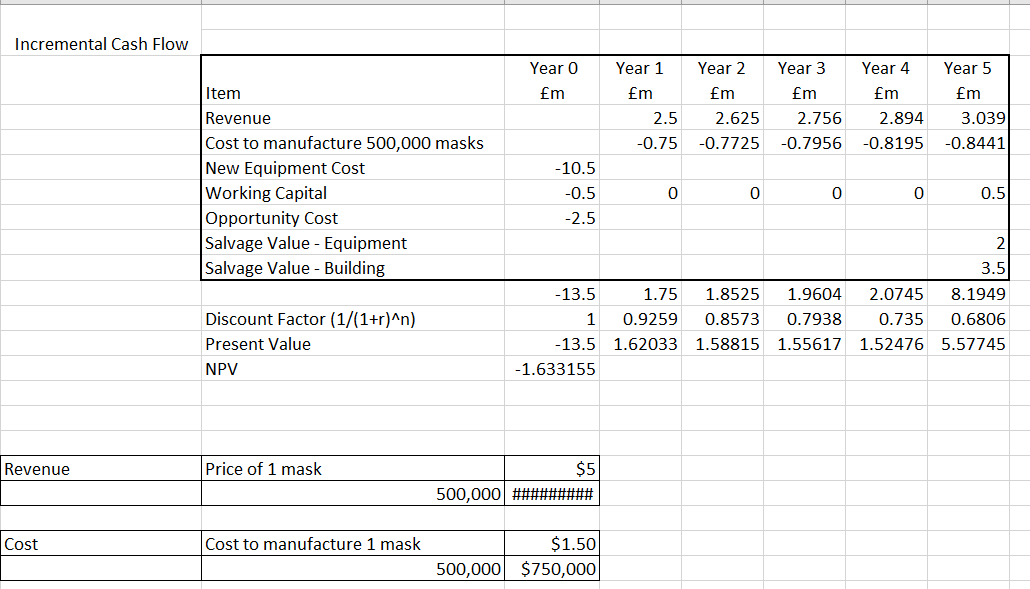The width and height of the screenshot is (1030, 589).
Task: Click the 'Working Capital' label cell
Action: [x=353, y=193]
